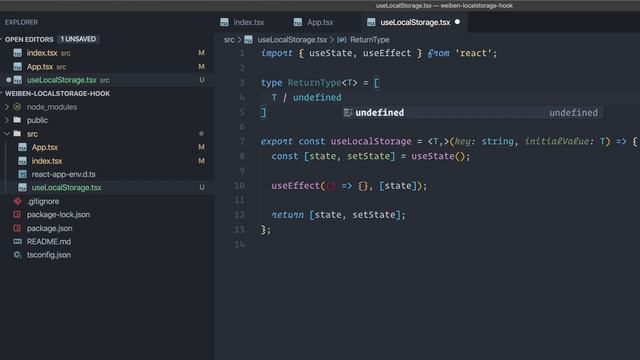
Task: Open index.tsx in Open Editors list
Action: pos(42,53)
